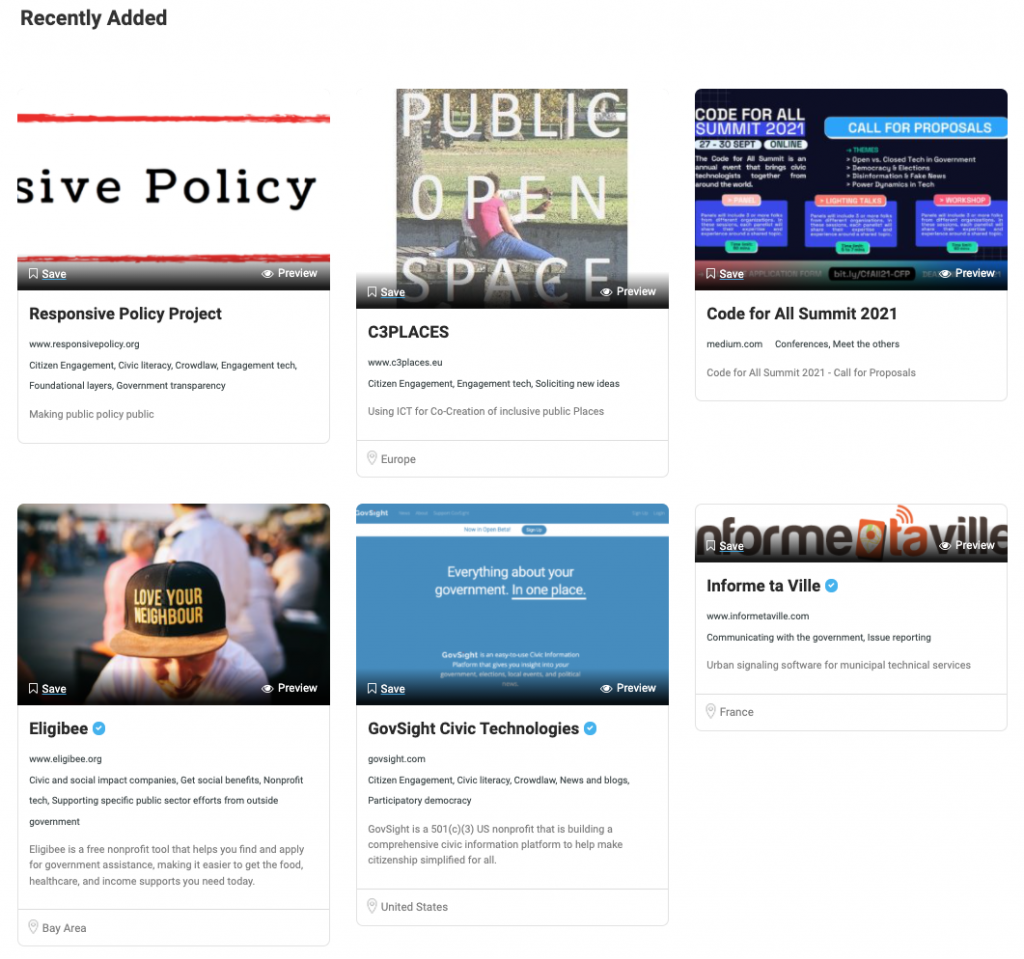Click the Bay Area location text
Image resolution: width=1024 pixels, height=959 pixels.
click(x=64, y=928)
